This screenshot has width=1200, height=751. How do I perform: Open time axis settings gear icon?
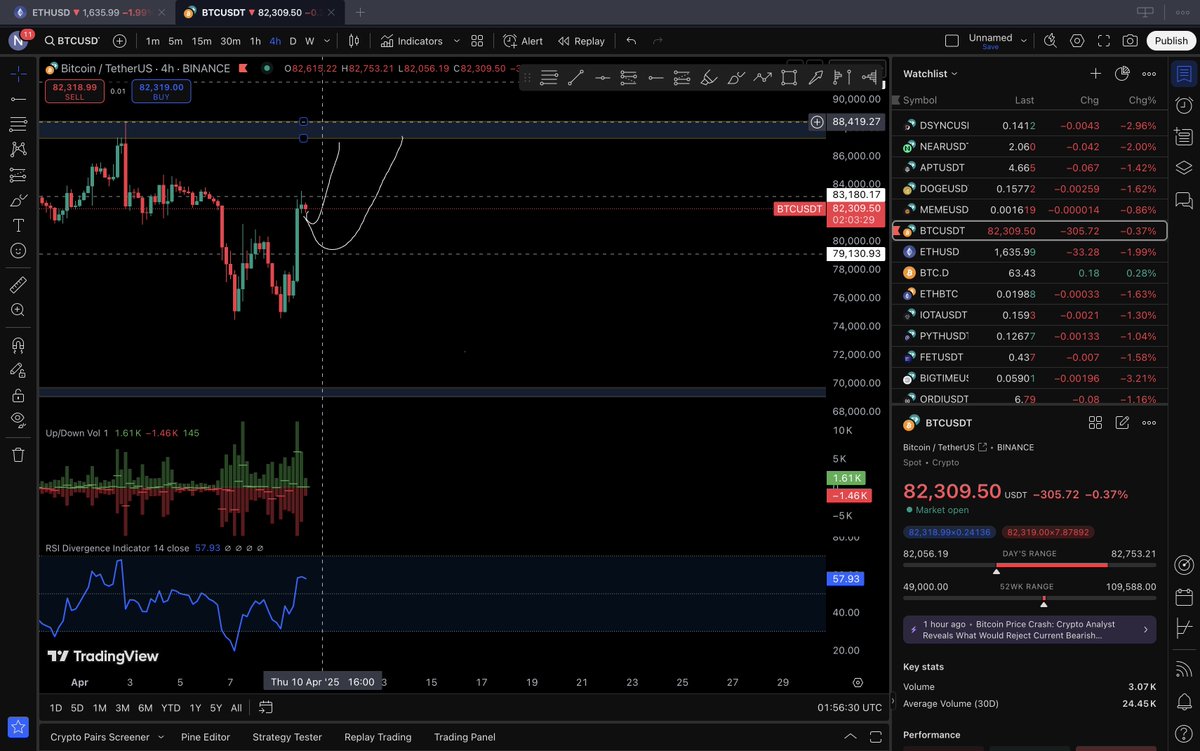[858, 682]
